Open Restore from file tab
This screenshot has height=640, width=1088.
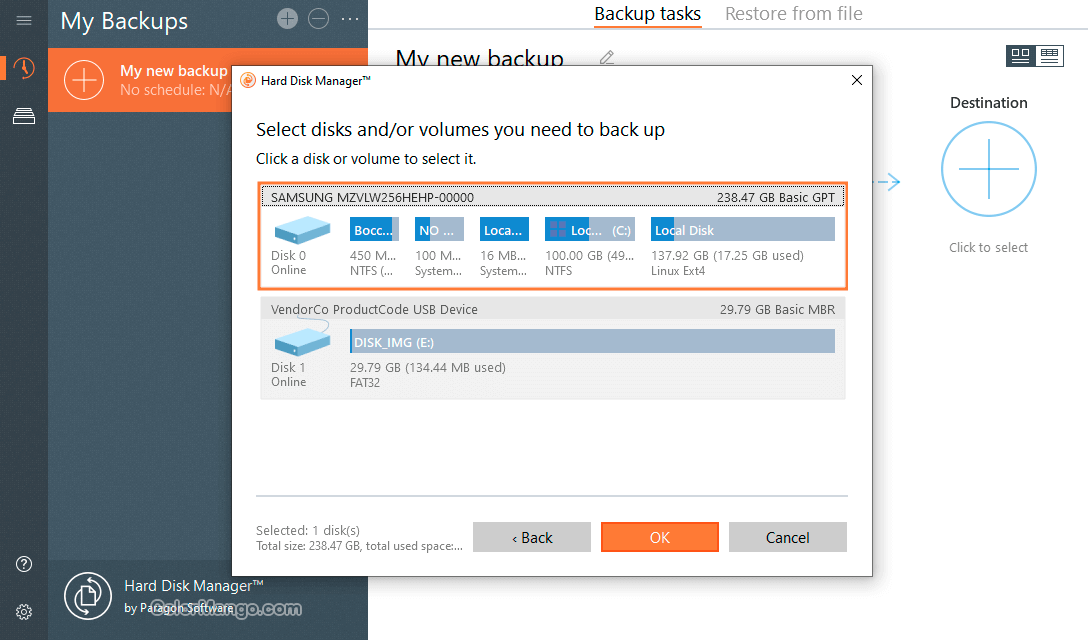pyautogui.click(x=793, y=14)
